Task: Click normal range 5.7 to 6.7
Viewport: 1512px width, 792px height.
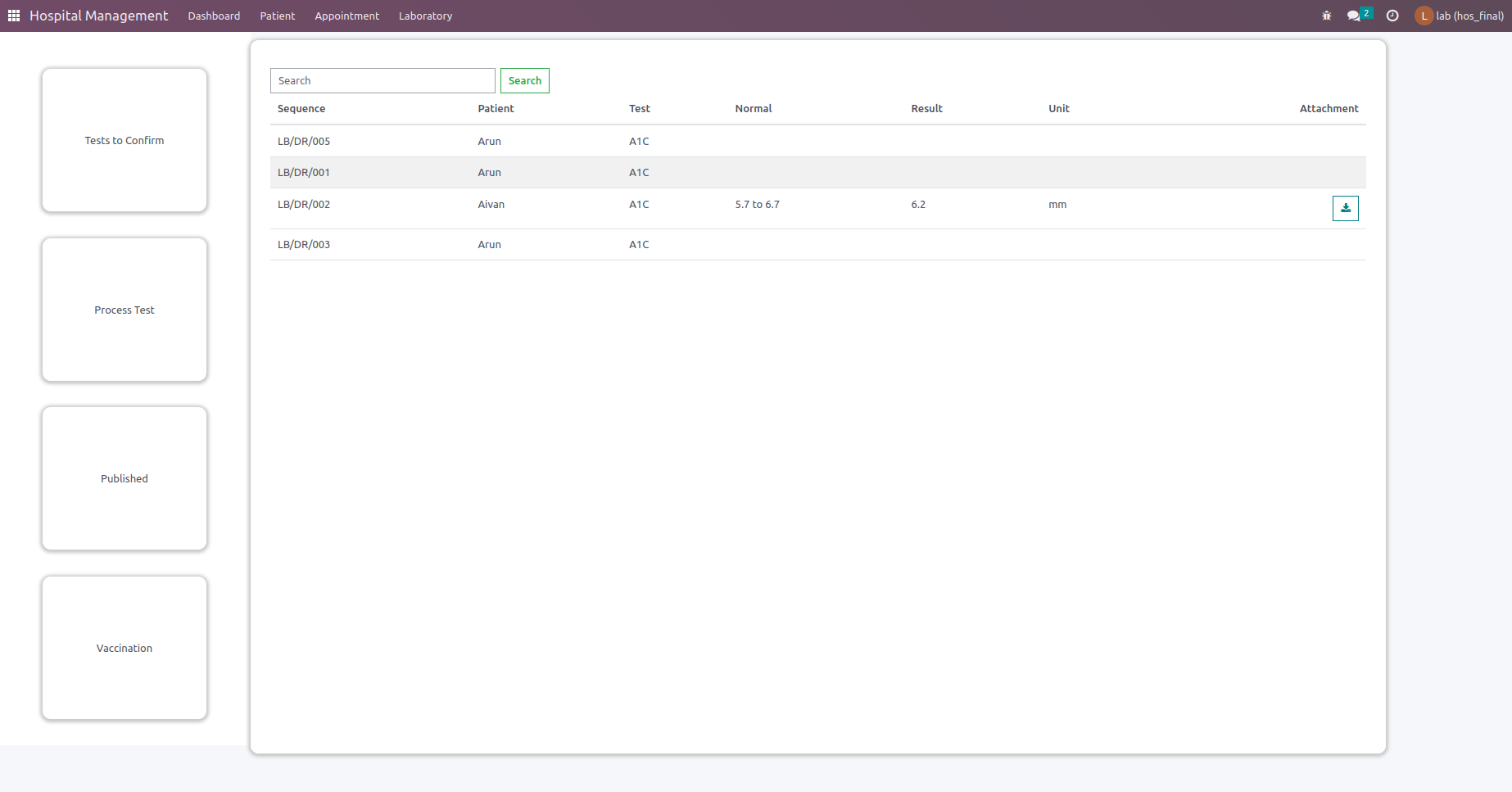Action: coord(758,204)
